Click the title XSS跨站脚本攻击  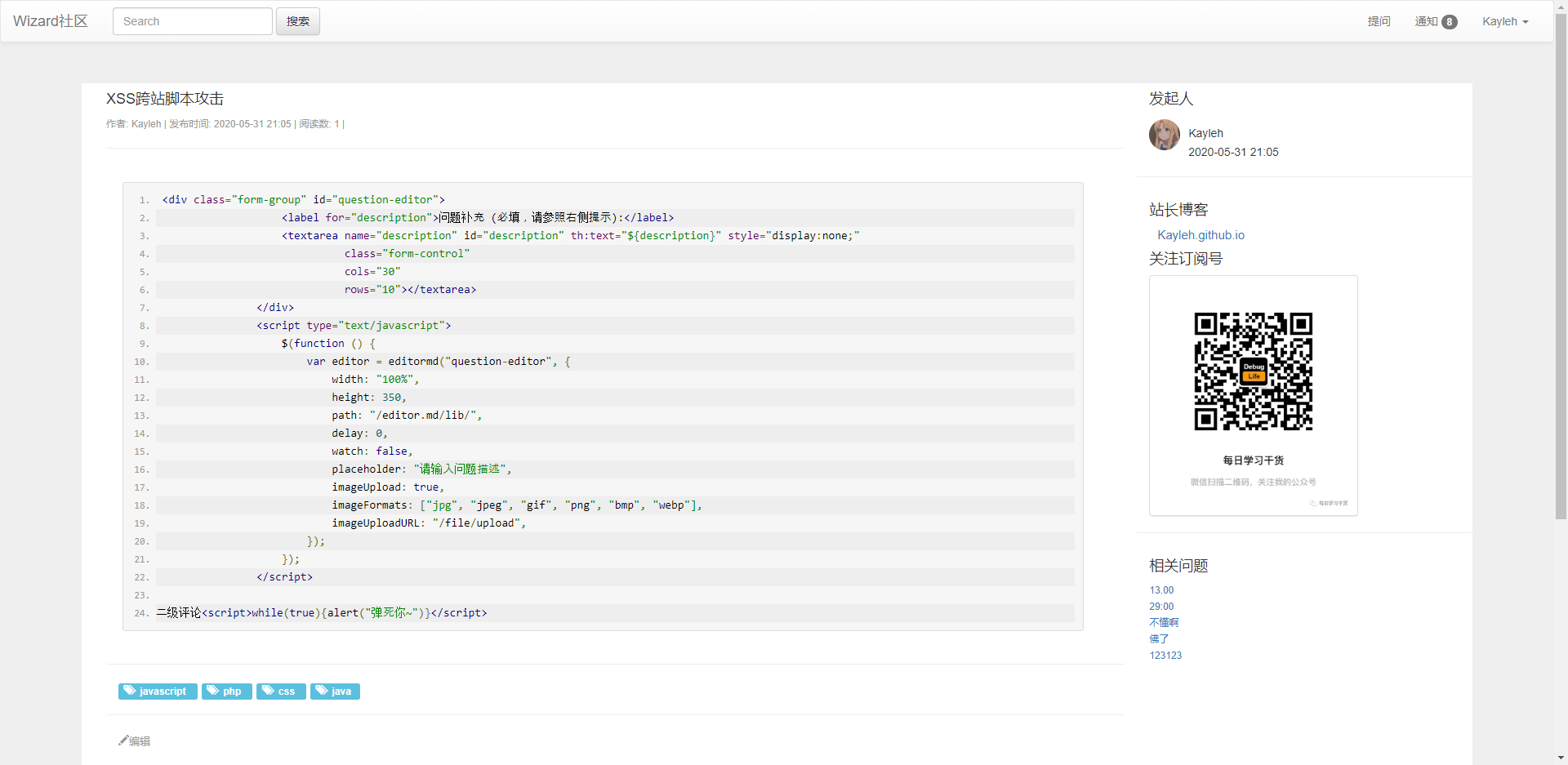coord(165,99)
